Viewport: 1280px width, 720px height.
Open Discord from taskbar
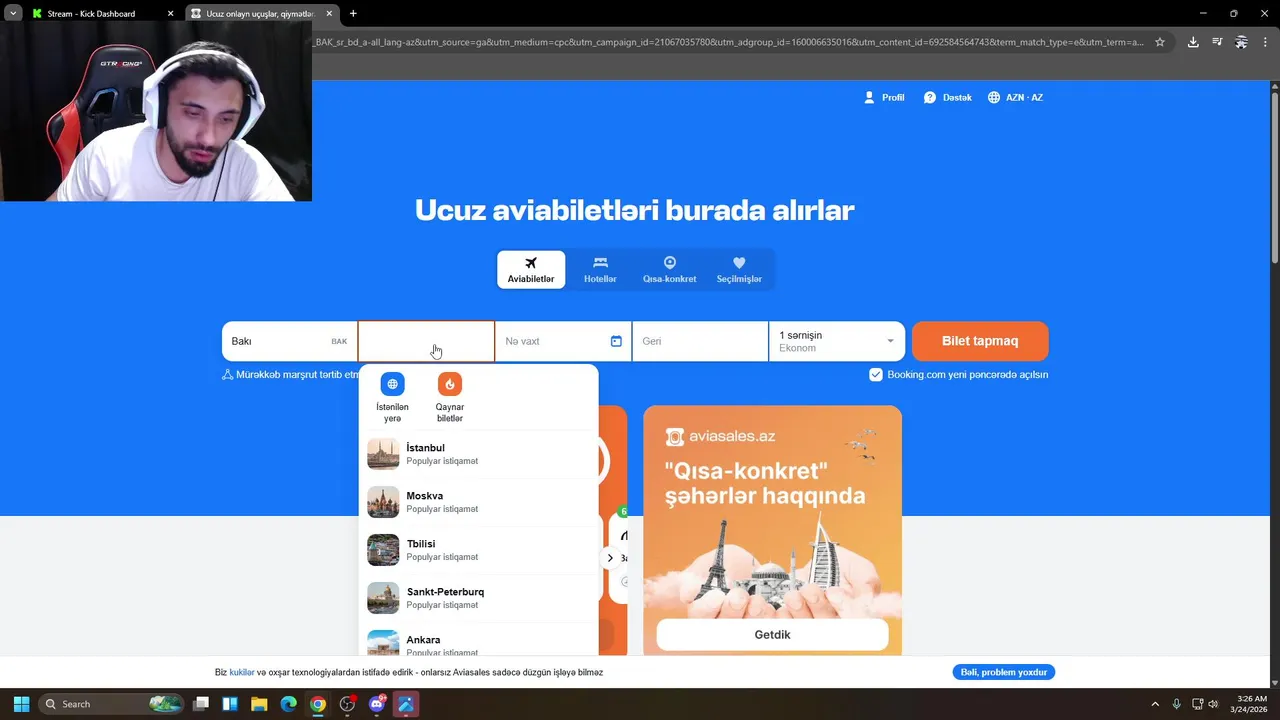pyautogui.click(x=377, y=704)
